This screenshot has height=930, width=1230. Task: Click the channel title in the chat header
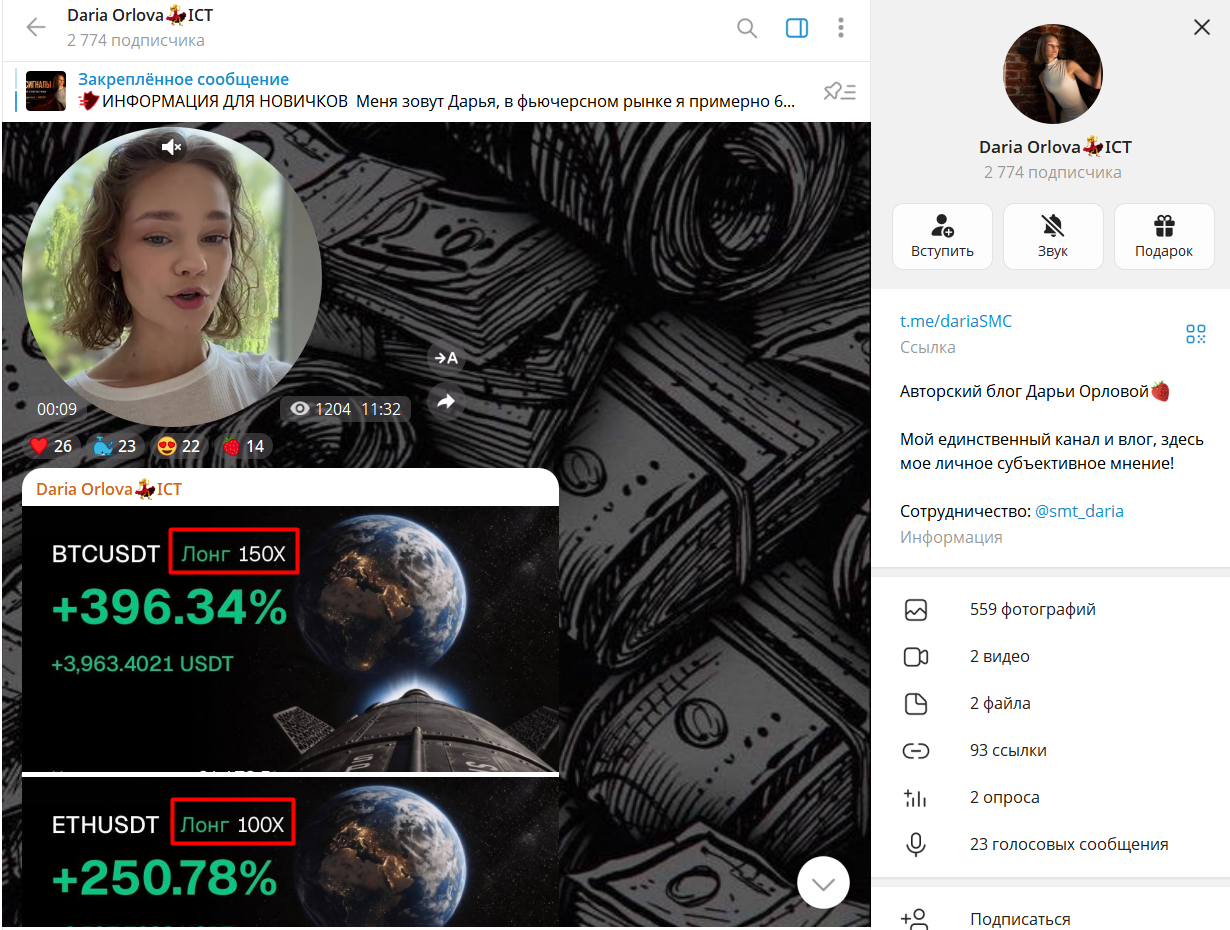(140, 16)
